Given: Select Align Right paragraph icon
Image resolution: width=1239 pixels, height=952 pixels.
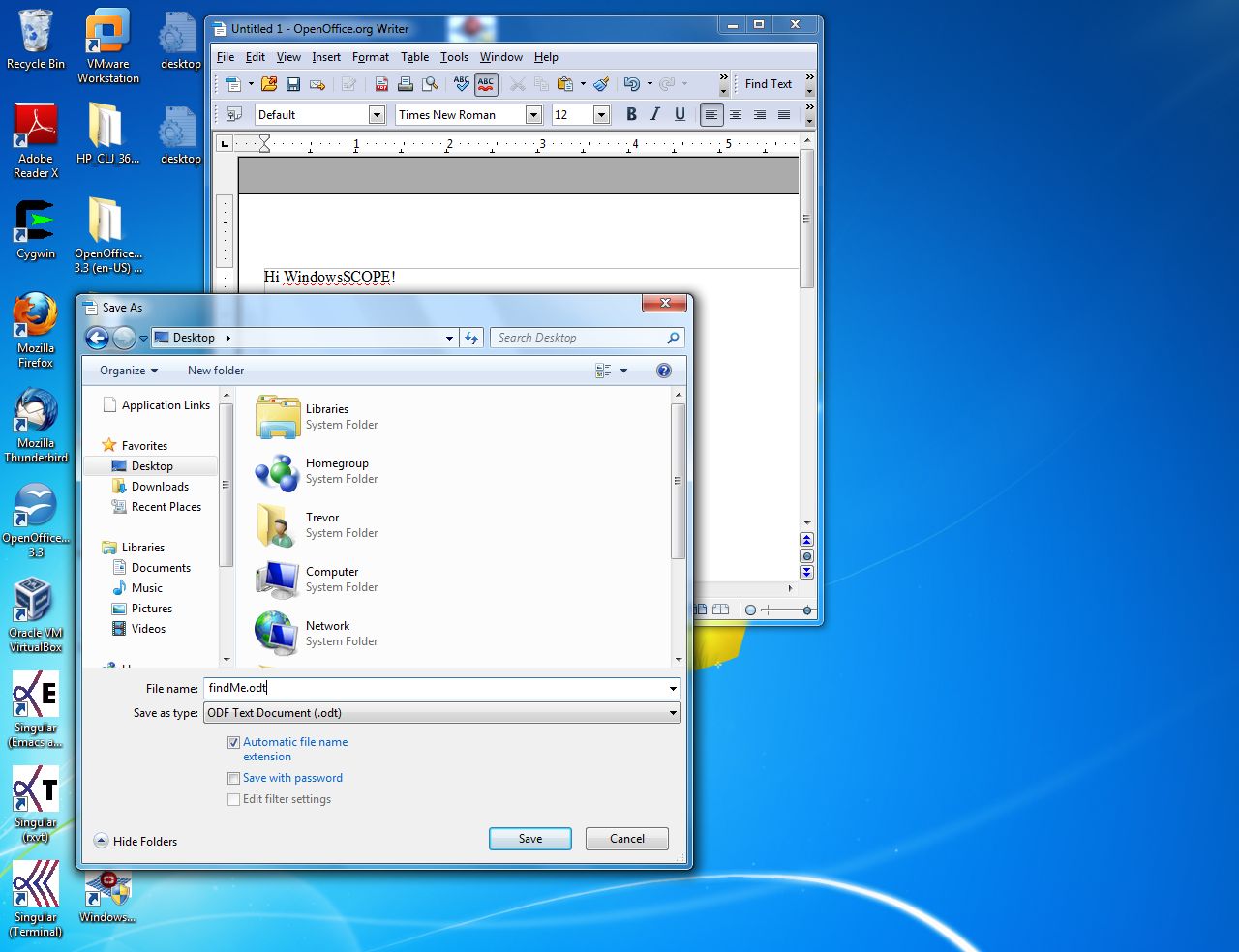Looking at the screenshot, I should coord(760,114).
